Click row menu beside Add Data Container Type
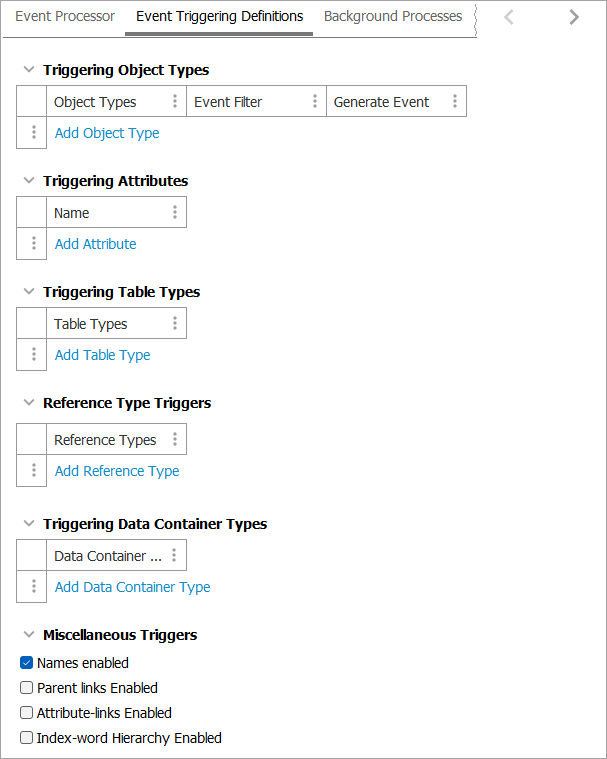Screen dimensions: 607x759 [x=34, y=587]
